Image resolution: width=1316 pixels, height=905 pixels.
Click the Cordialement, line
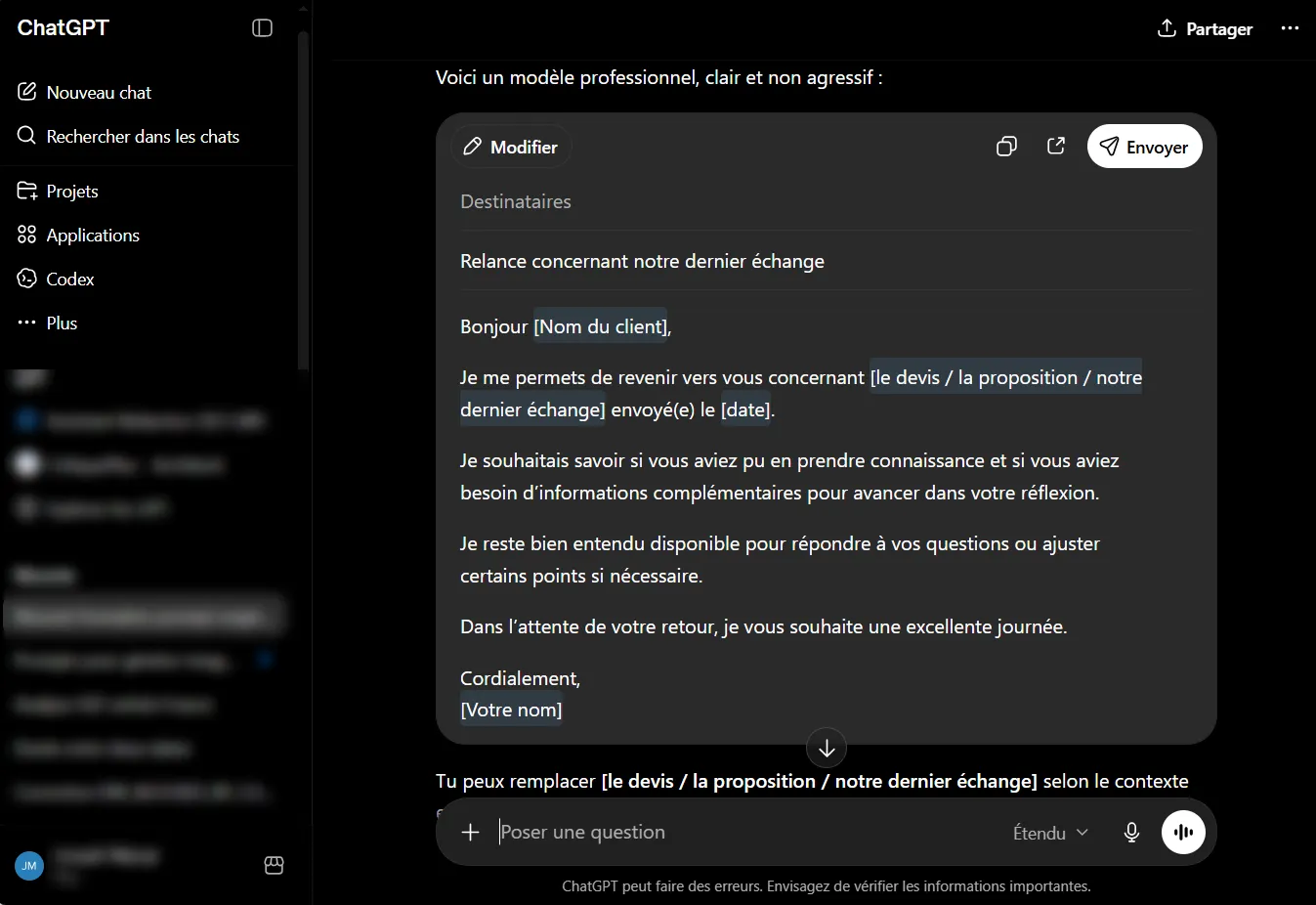click(520, 678)
